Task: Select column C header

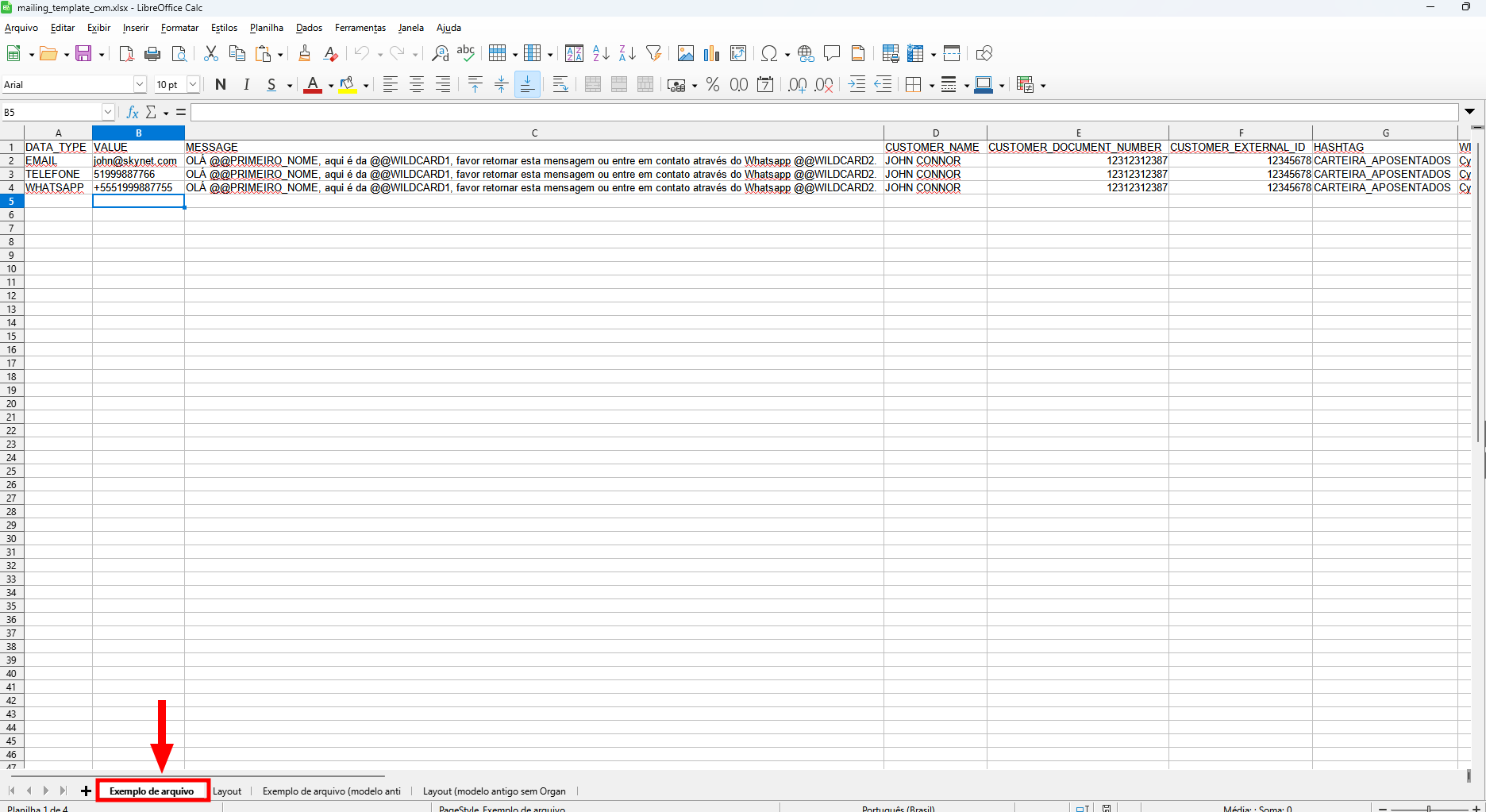Action: coord(534,133)
